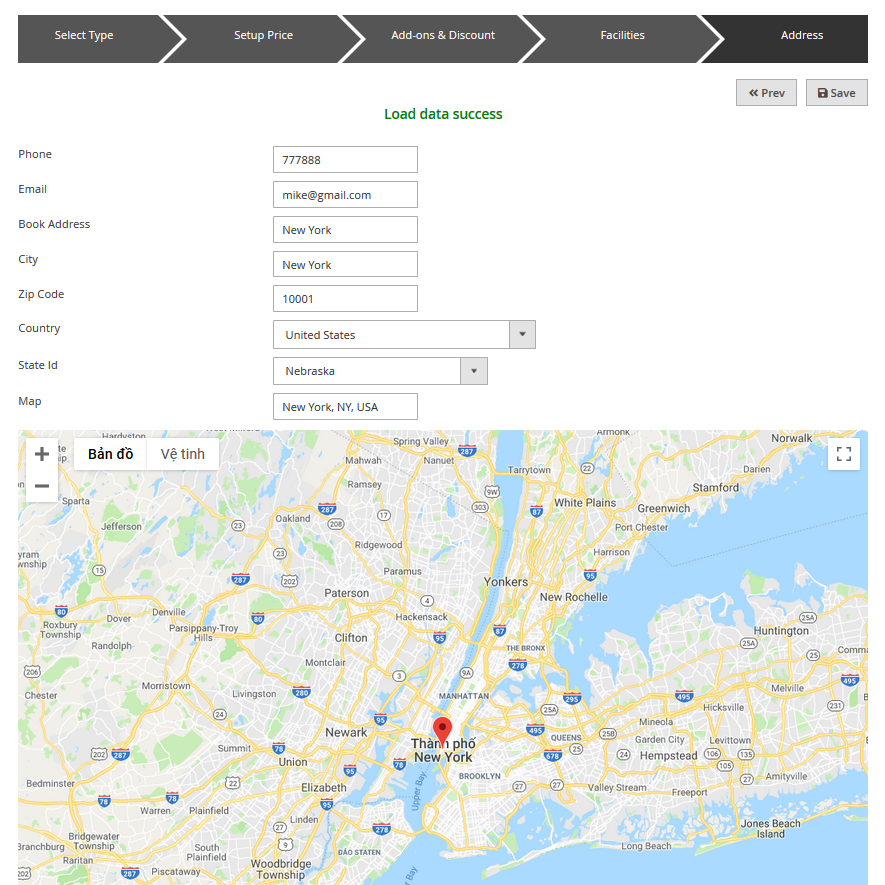The width and height of the screenshot is (885, 885).
Task: Edit the Zip Code field
Action: coord(345,299)
